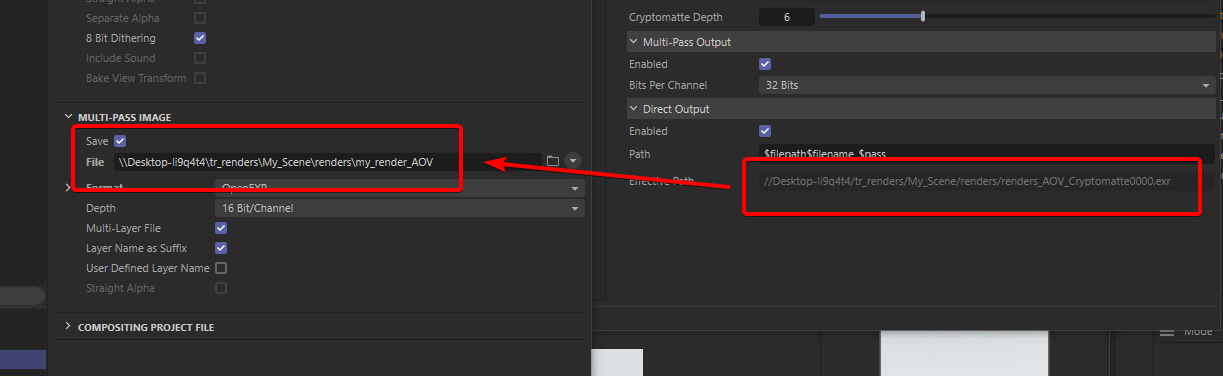Click the Layer Name as Suffix label

pyautogui.click(x=136, y=248)
